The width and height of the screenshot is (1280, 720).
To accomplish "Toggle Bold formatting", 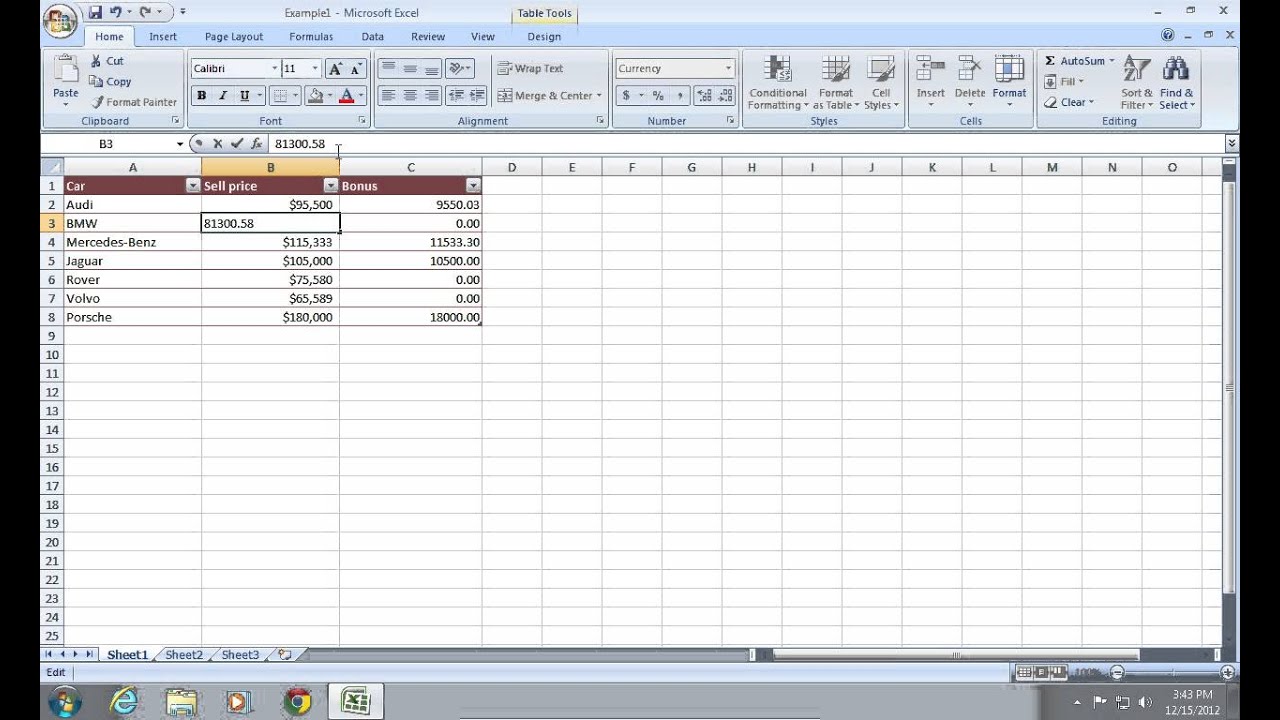I will pyautogui.click(x=201, y=96).
